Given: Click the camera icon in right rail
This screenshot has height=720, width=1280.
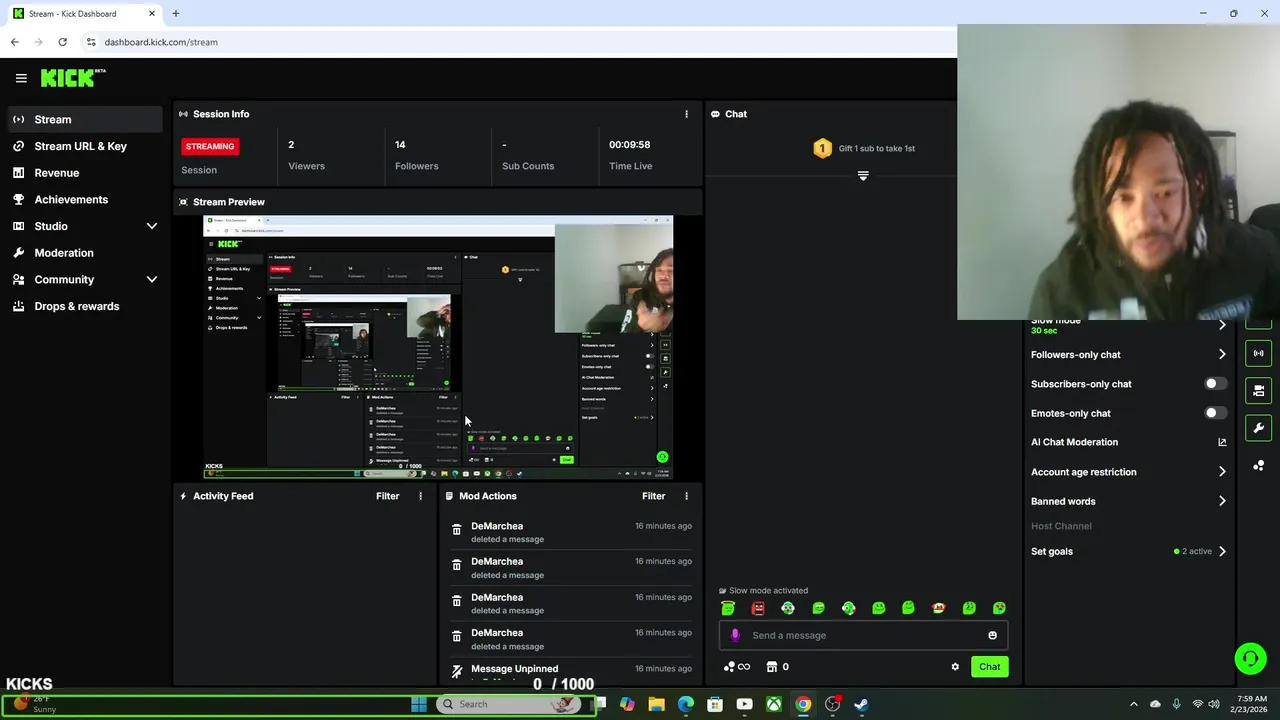Looking at the screenshot, I should point(1258,390).
